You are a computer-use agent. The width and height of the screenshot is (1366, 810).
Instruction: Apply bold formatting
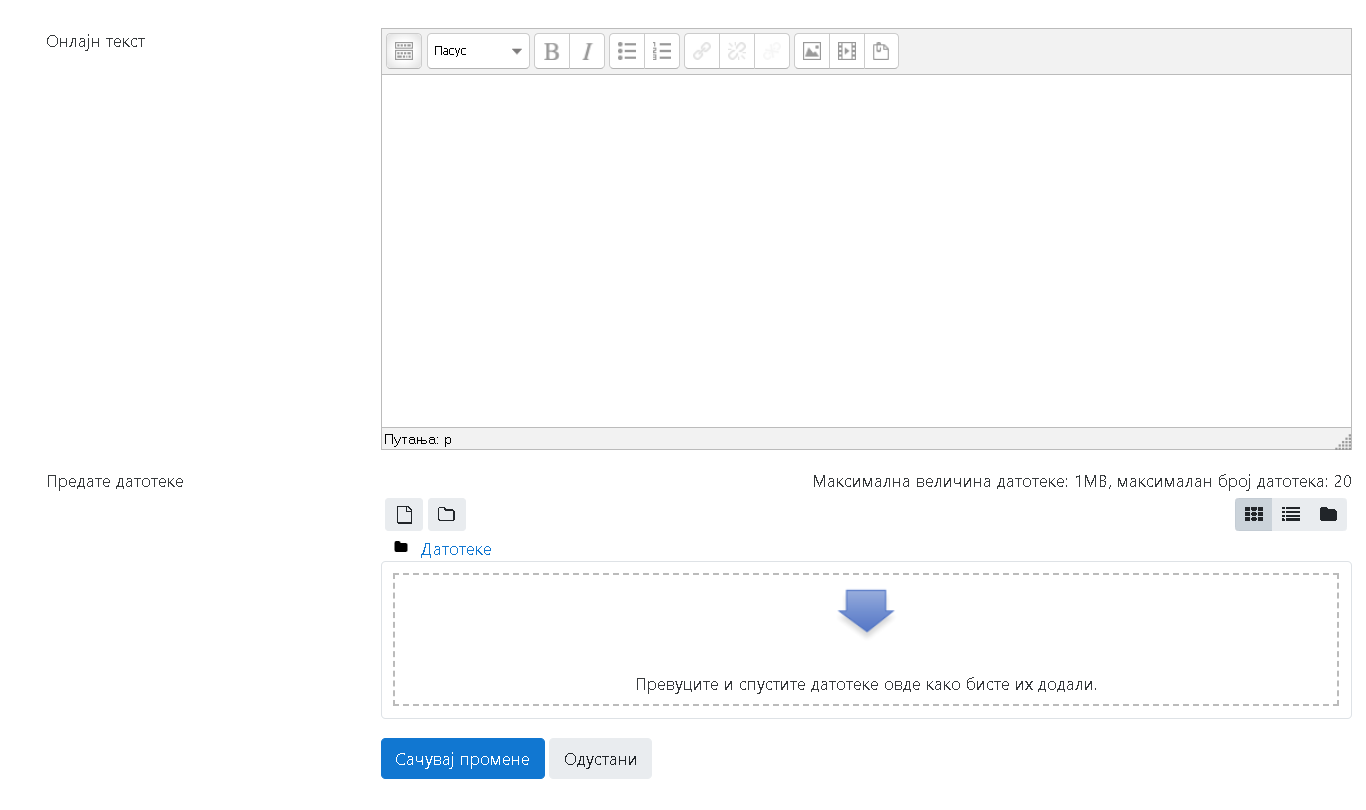(552, 51)
